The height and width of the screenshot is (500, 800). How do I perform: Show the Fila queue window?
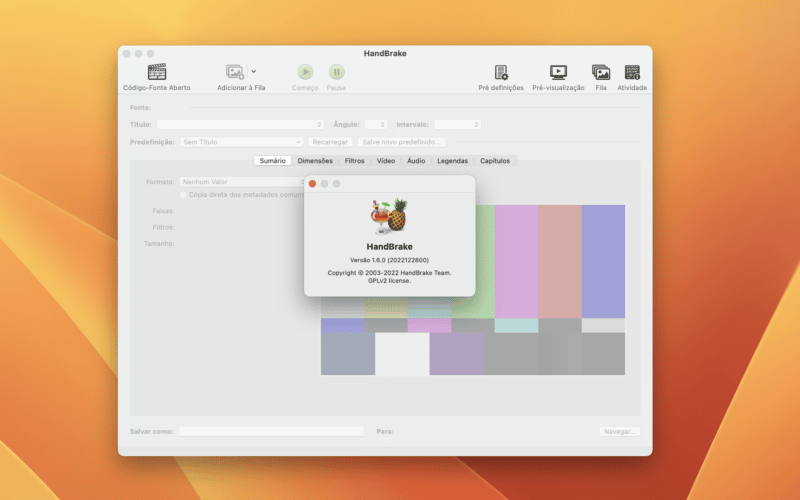pos(601,72)
